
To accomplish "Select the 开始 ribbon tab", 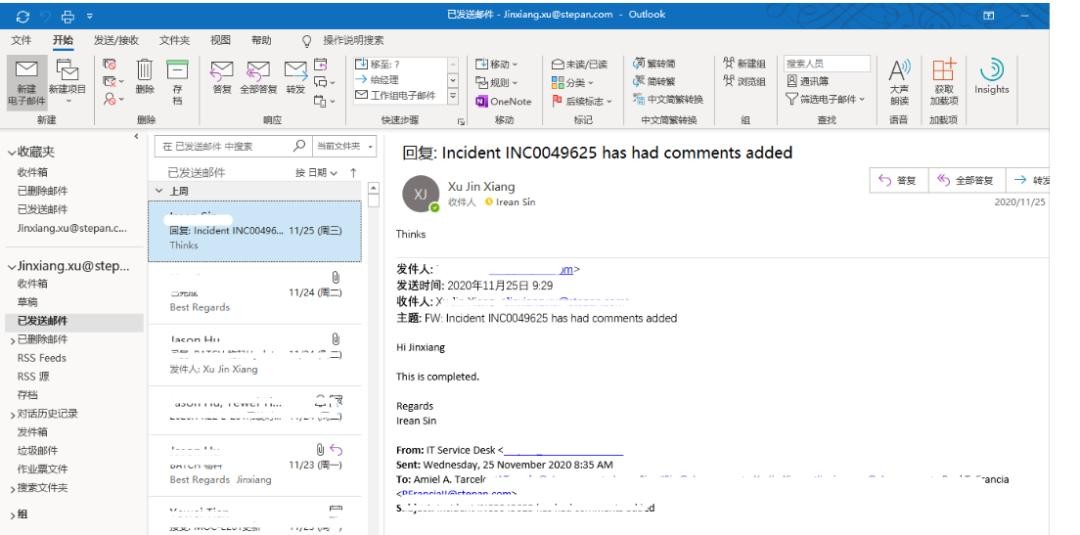I will [63, 41].
